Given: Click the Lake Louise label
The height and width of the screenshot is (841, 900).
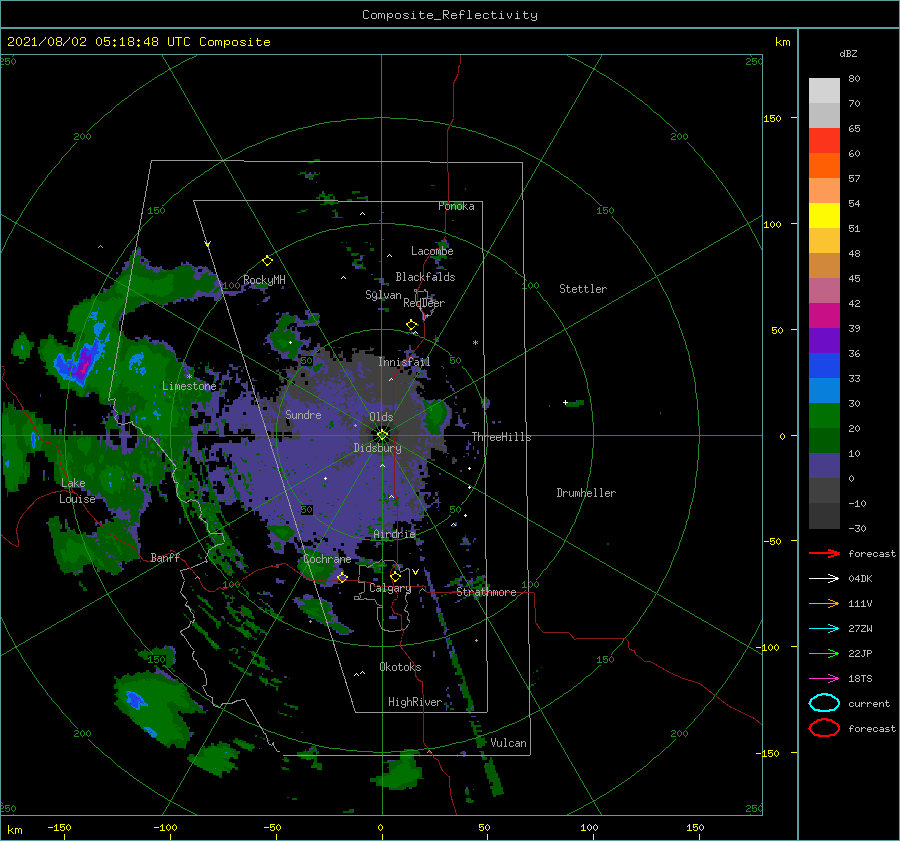Looking at the screenshot, I should (77, 491).
